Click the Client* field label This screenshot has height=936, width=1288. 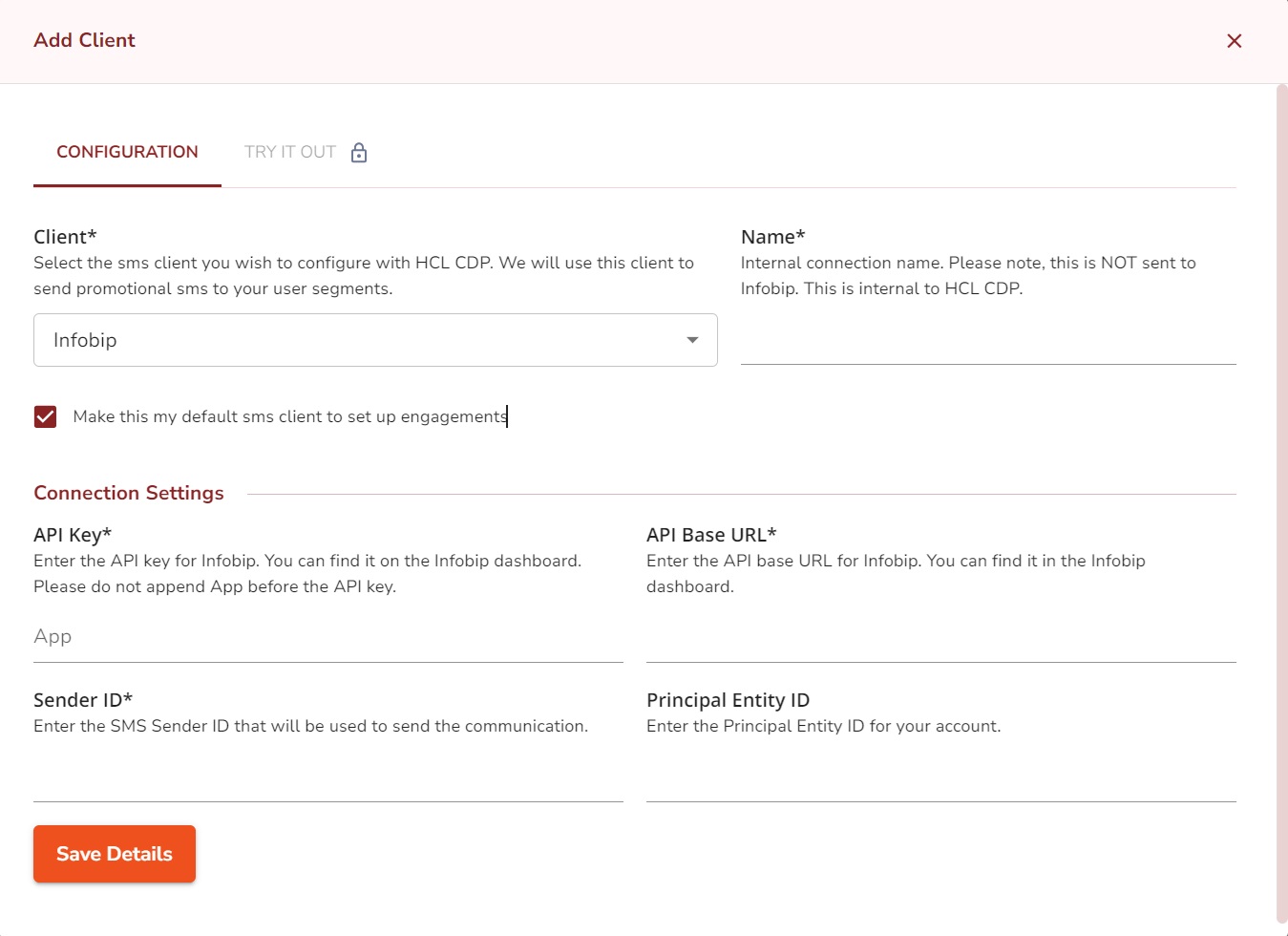click(x=65, y=237)
